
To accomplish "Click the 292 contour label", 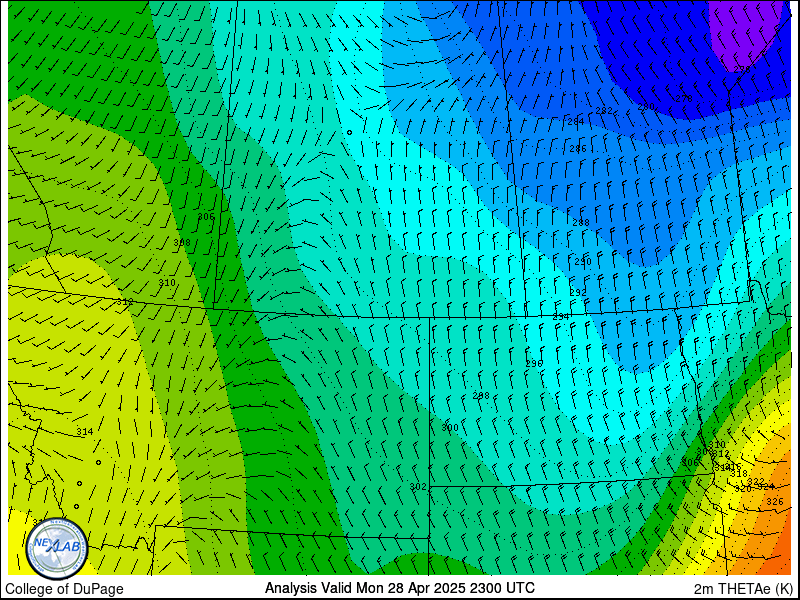I will [578, 293].
